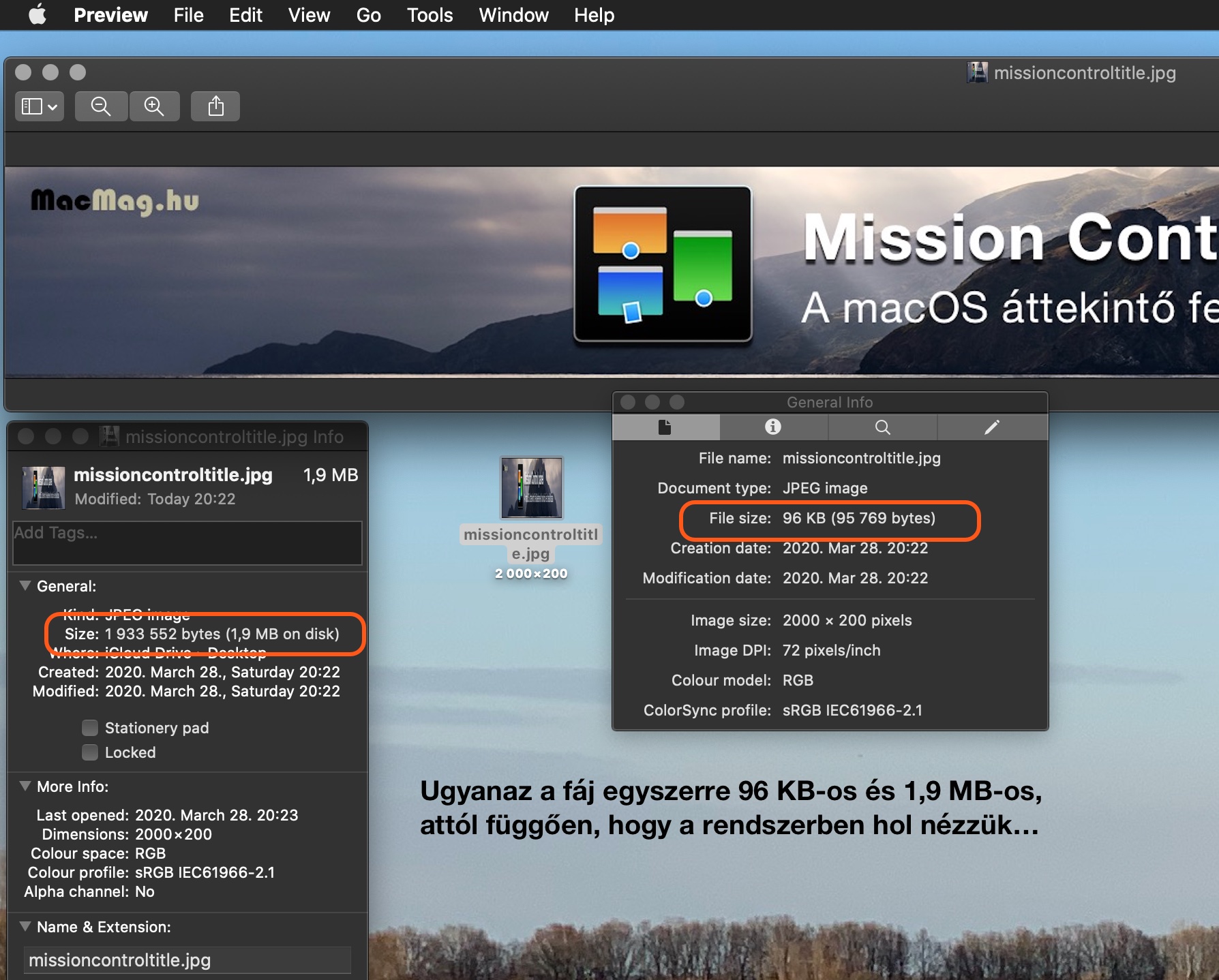Screen dimensions: 1219x980
Task: Open the sidebar view dropdown in Preview toolbar
Action: (x=40, y=106)
